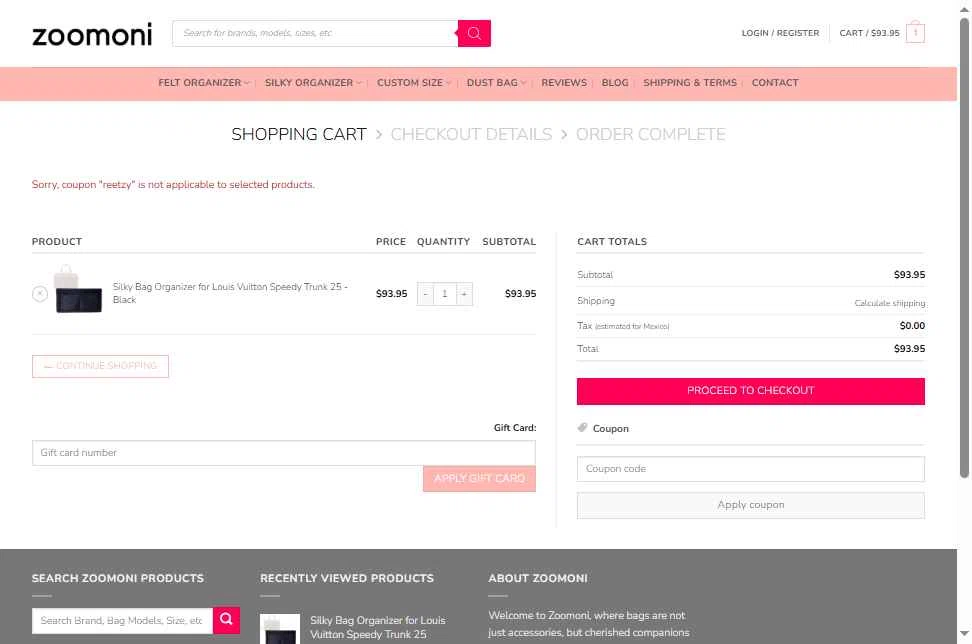The height and width of the screenshot is (644, 972).
Task: Expand the Dust Bag menu
Action: click(496, 83)
